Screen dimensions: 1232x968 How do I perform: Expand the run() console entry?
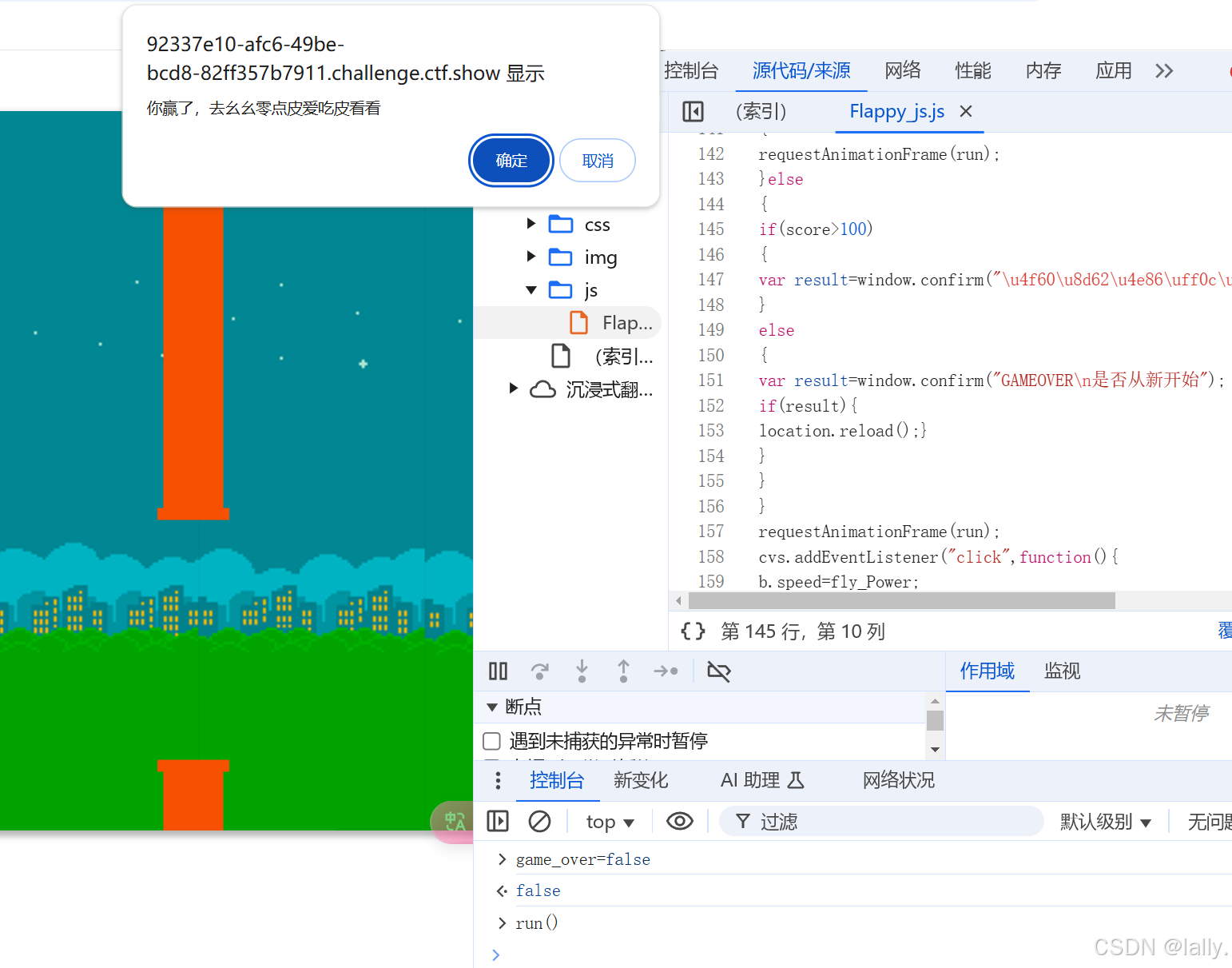coord(502,923)
